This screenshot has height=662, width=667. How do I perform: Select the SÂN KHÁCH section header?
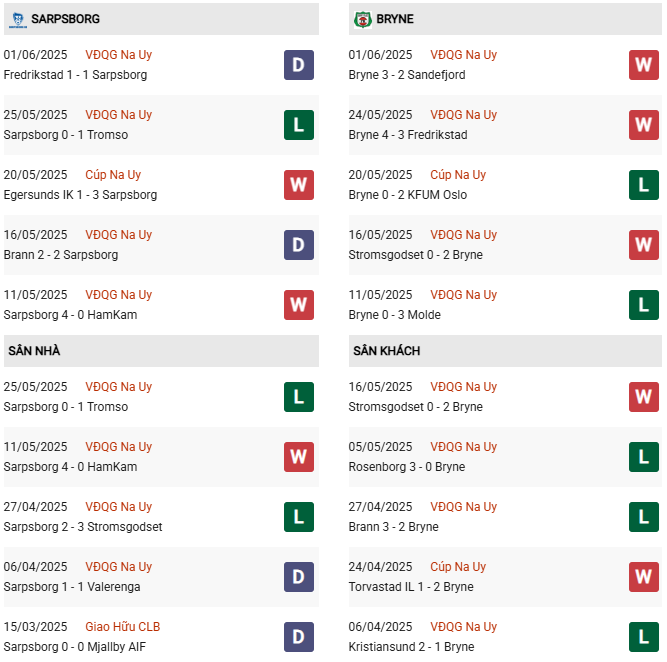coord(505,351)
